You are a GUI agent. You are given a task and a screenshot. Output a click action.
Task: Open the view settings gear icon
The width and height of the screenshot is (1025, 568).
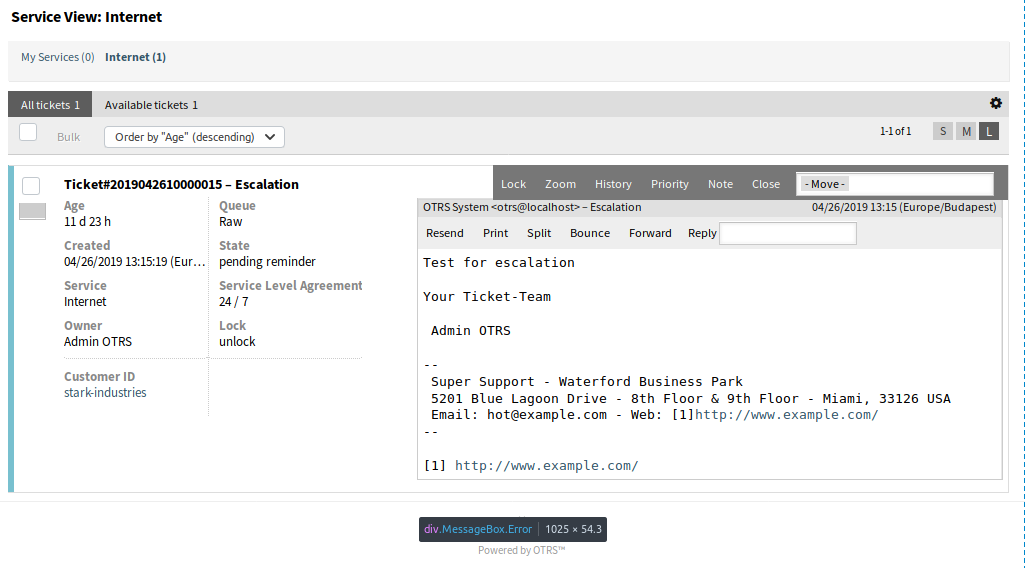(996, 103)
